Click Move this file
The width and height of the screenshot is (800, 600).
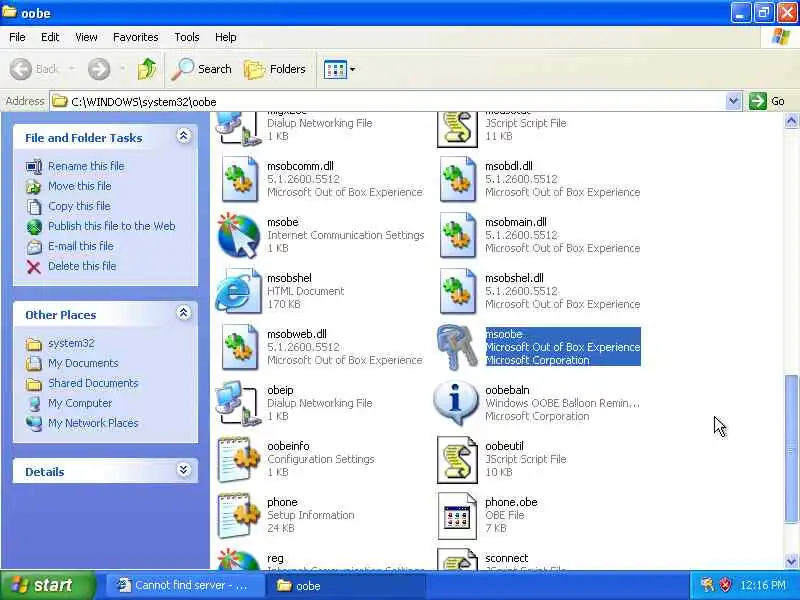pos(80,186)
